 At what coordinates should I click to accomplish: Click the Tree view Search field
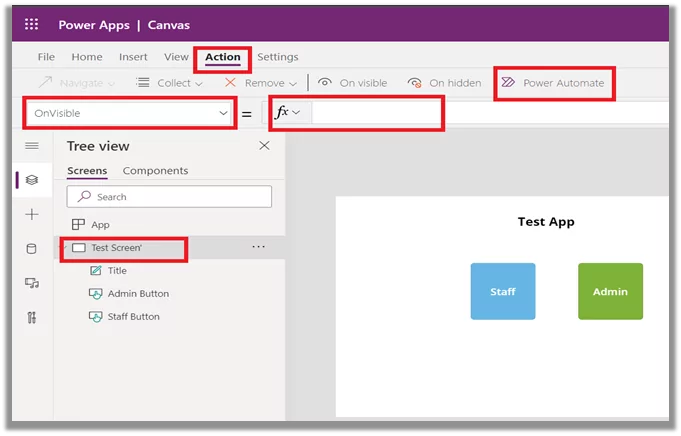pyautogui.click(x=169, y=197)
